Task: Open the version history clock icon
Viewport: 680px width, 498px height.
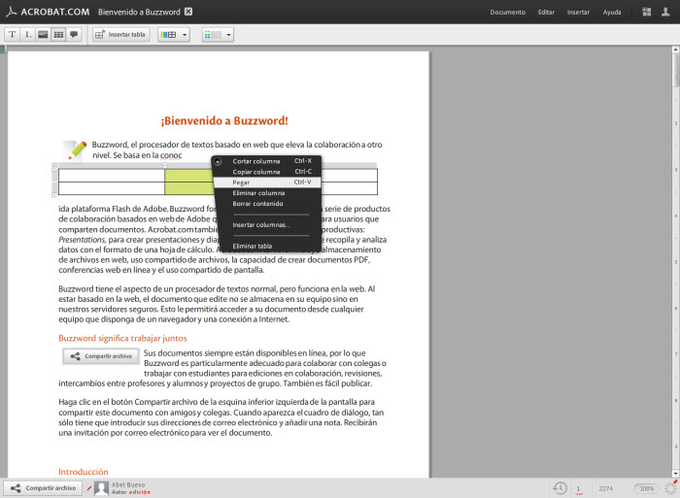Action: [560, 488]
